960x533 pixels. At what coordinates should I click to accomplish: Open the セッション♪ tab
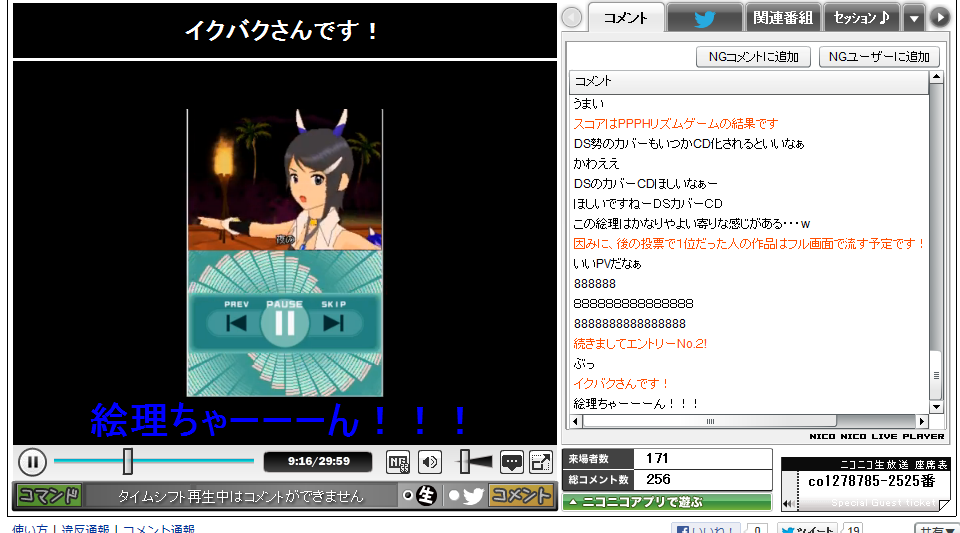tap(861, 18)
